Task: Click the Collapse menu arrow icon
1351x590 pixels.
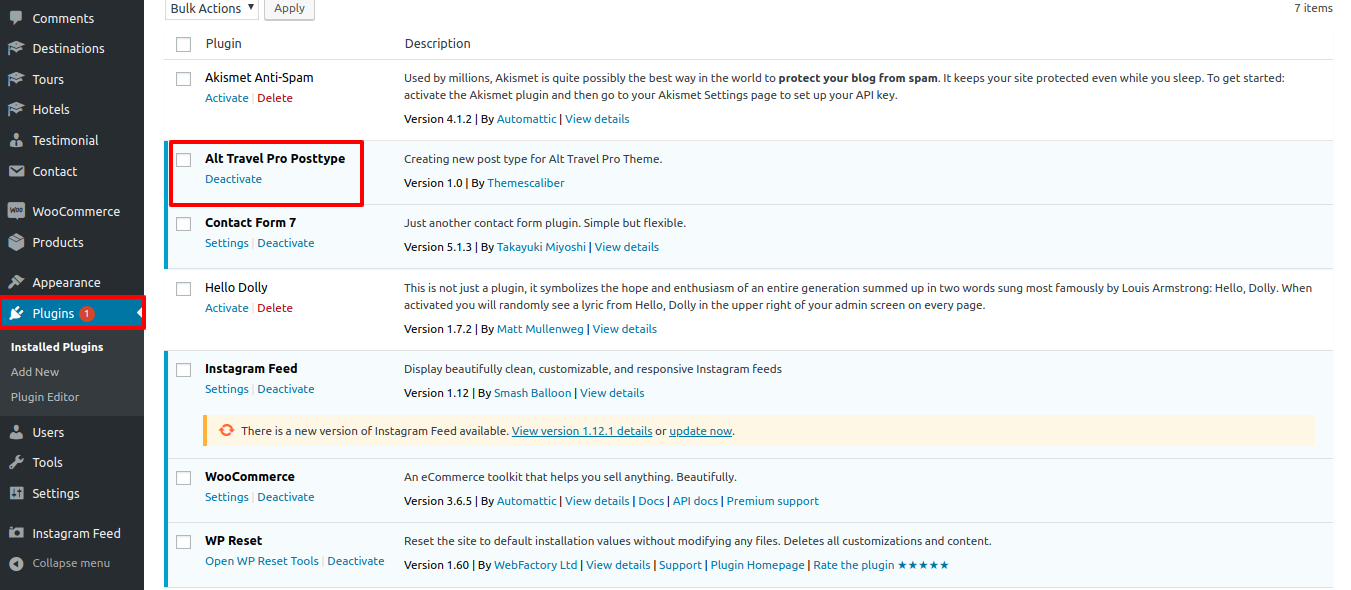Action: (x=16, y=563)
